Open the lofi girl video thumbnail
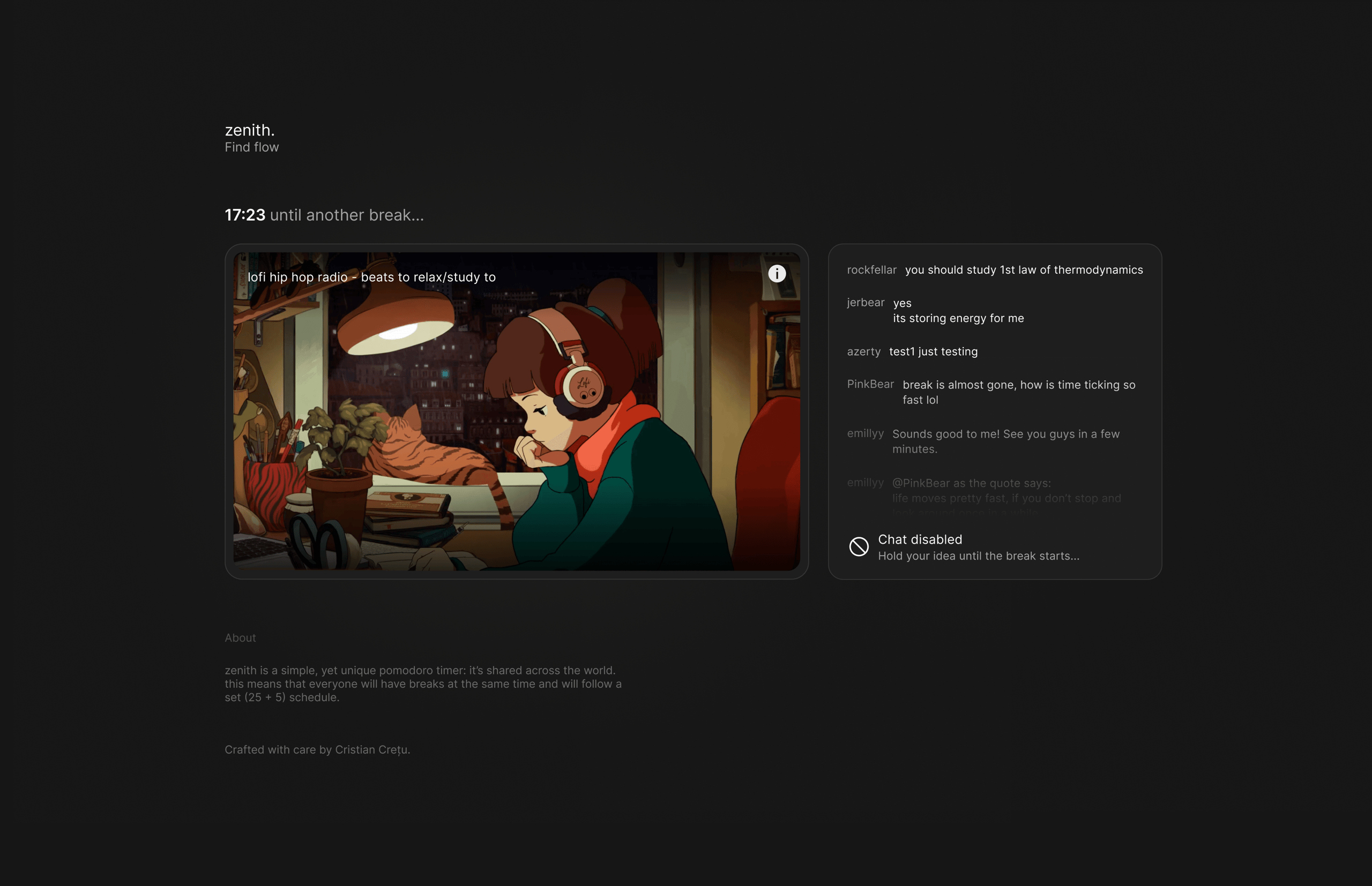This screenshot has height=886, width=1372. tap(516, 411)
